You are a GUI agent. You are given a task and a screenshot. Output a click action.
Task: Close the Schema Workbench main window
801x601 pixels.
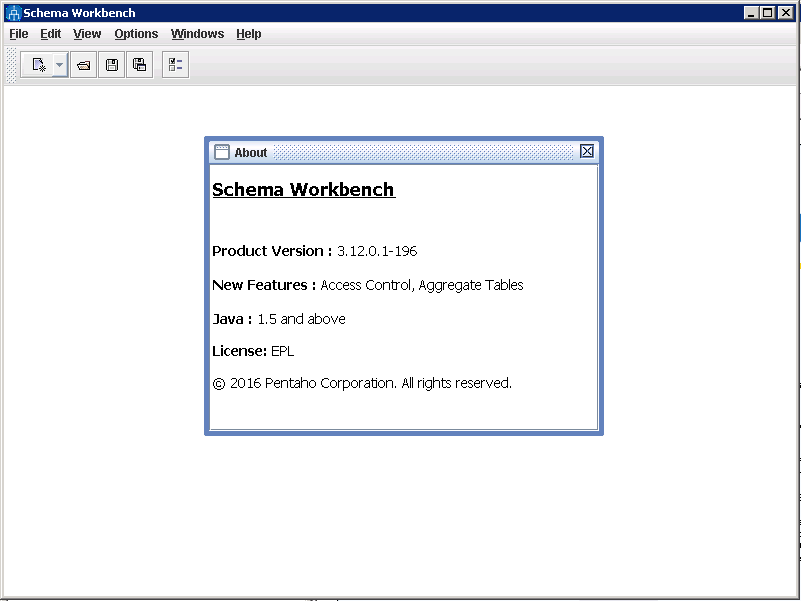(786, 13)
